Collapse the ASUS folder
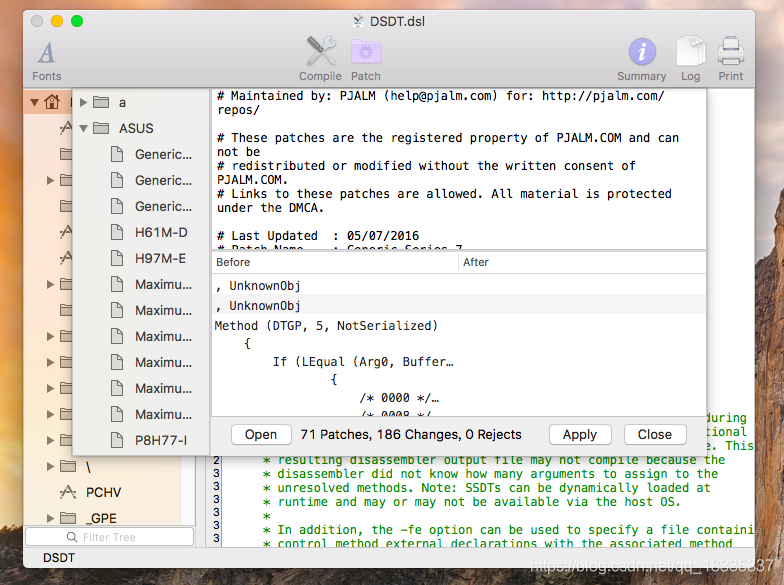Image resolution: width=784 pixels, height=585 pixels. point(84,128)
